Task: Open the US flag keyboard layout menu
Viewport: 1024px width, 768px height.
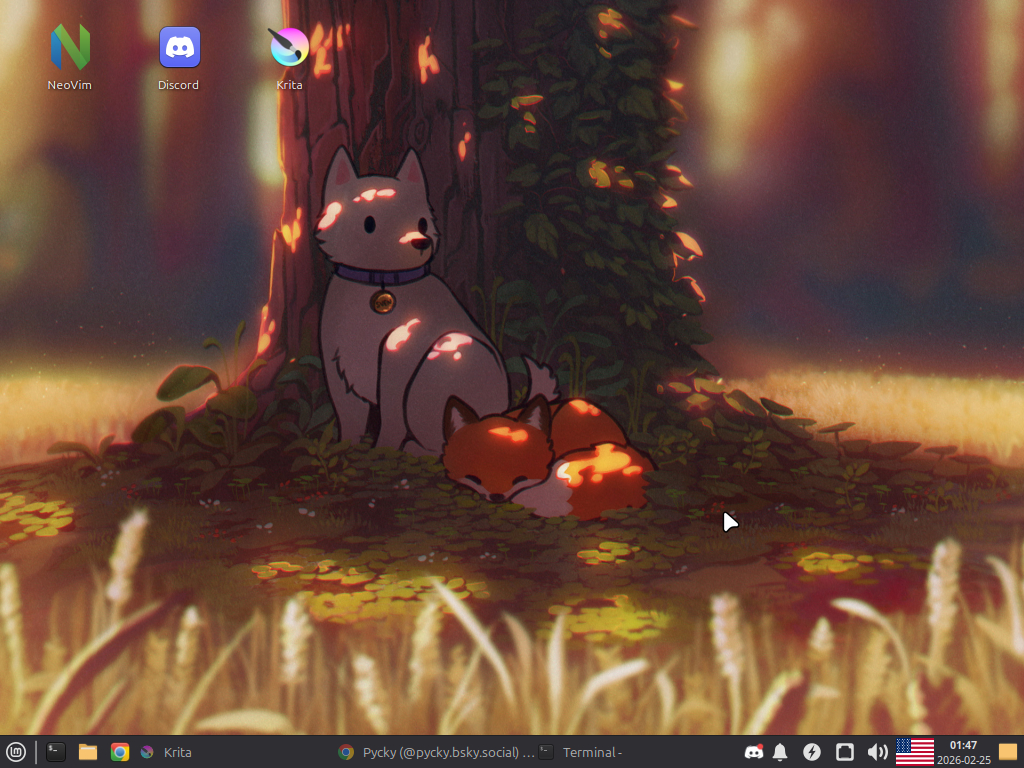Action: [914, 752]
